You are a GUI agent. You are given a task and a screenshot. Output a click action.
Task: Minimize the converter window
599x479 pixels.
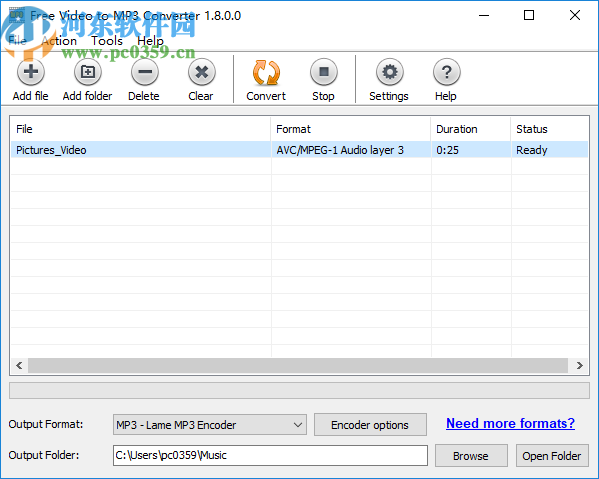pos(484,15)
